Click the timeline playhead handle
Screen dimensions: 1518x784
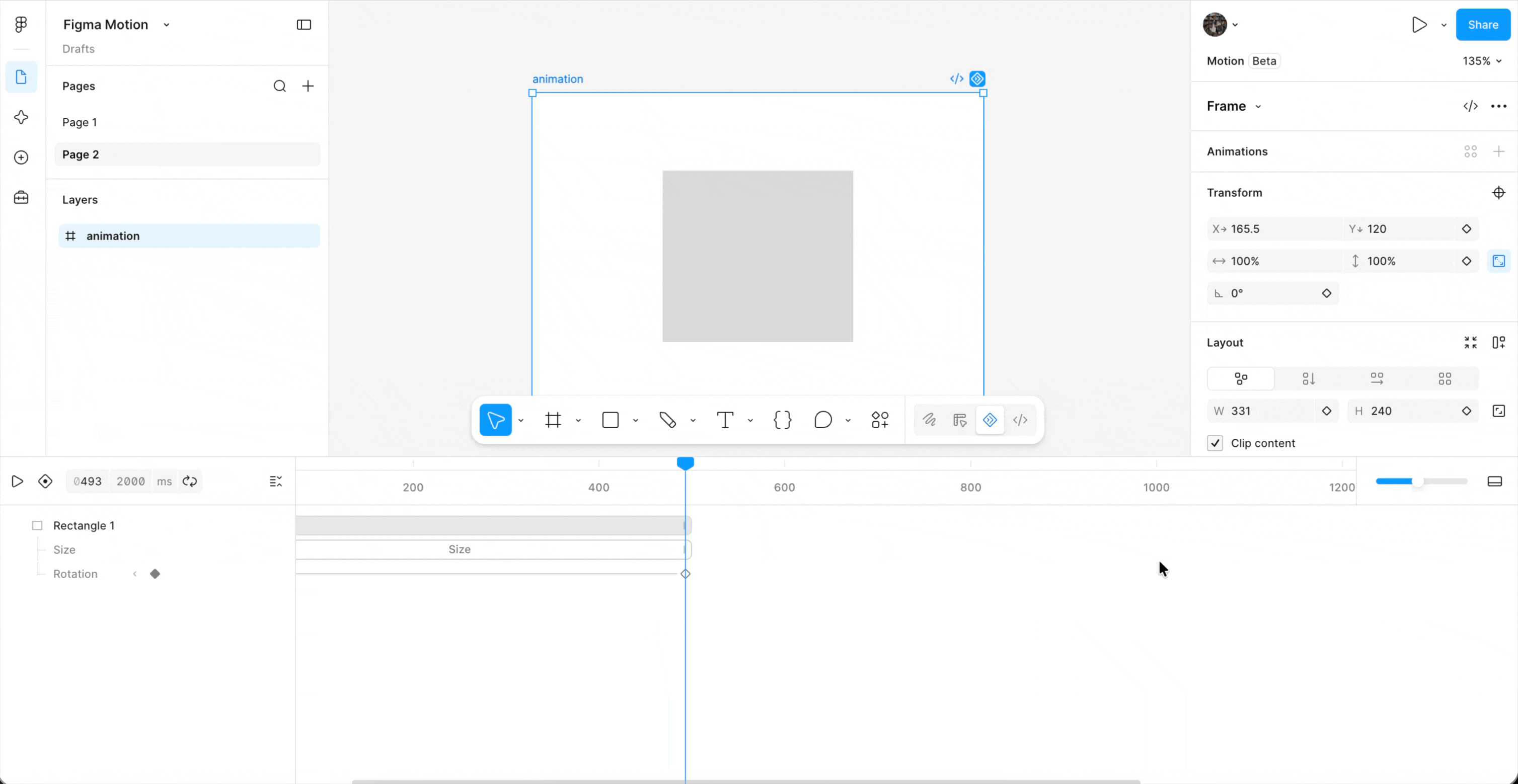[x=686, y=463]
